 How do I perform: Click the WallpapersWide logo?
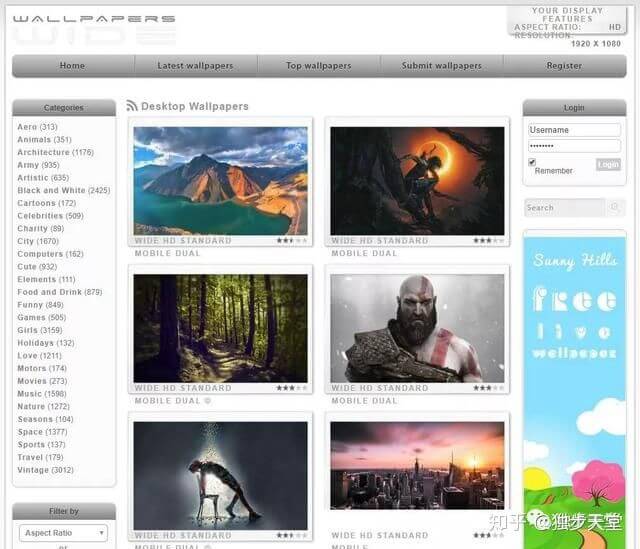coord(94,29)
